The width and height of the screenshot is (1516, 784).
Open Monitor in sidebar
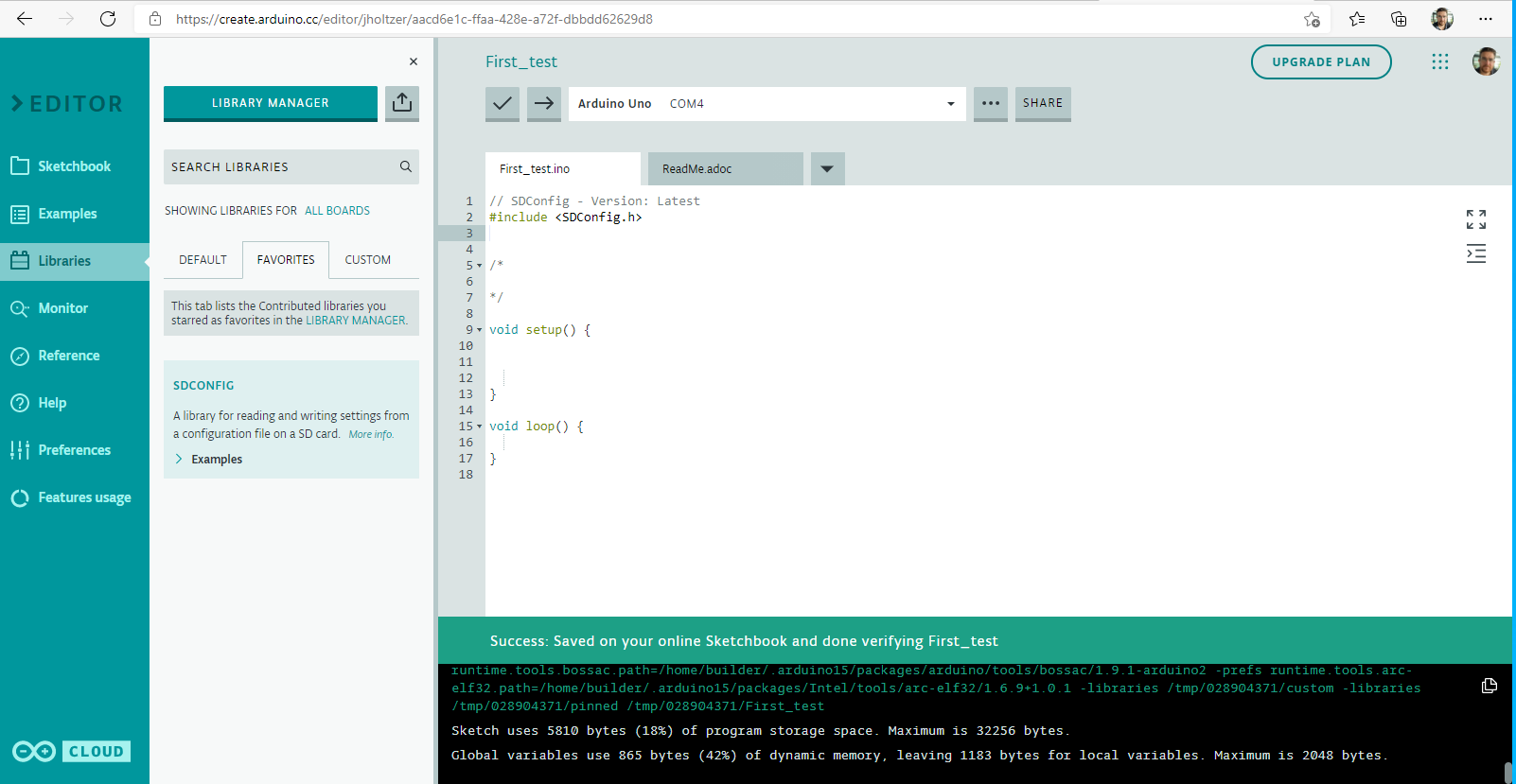click(x=75, y=308)
